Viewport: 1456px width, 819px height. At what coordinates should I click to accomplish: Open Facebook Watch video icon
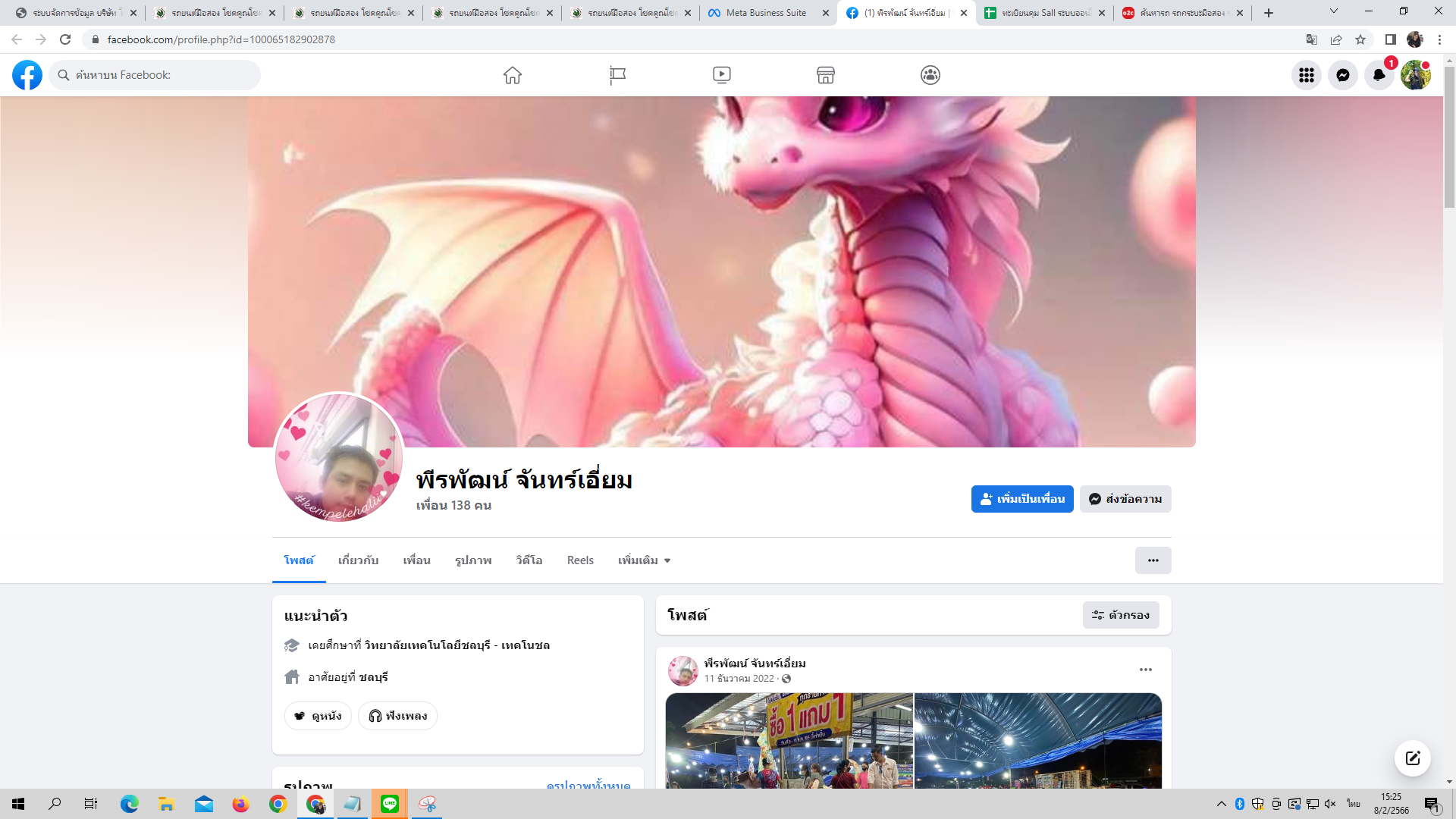click(721, 75)
